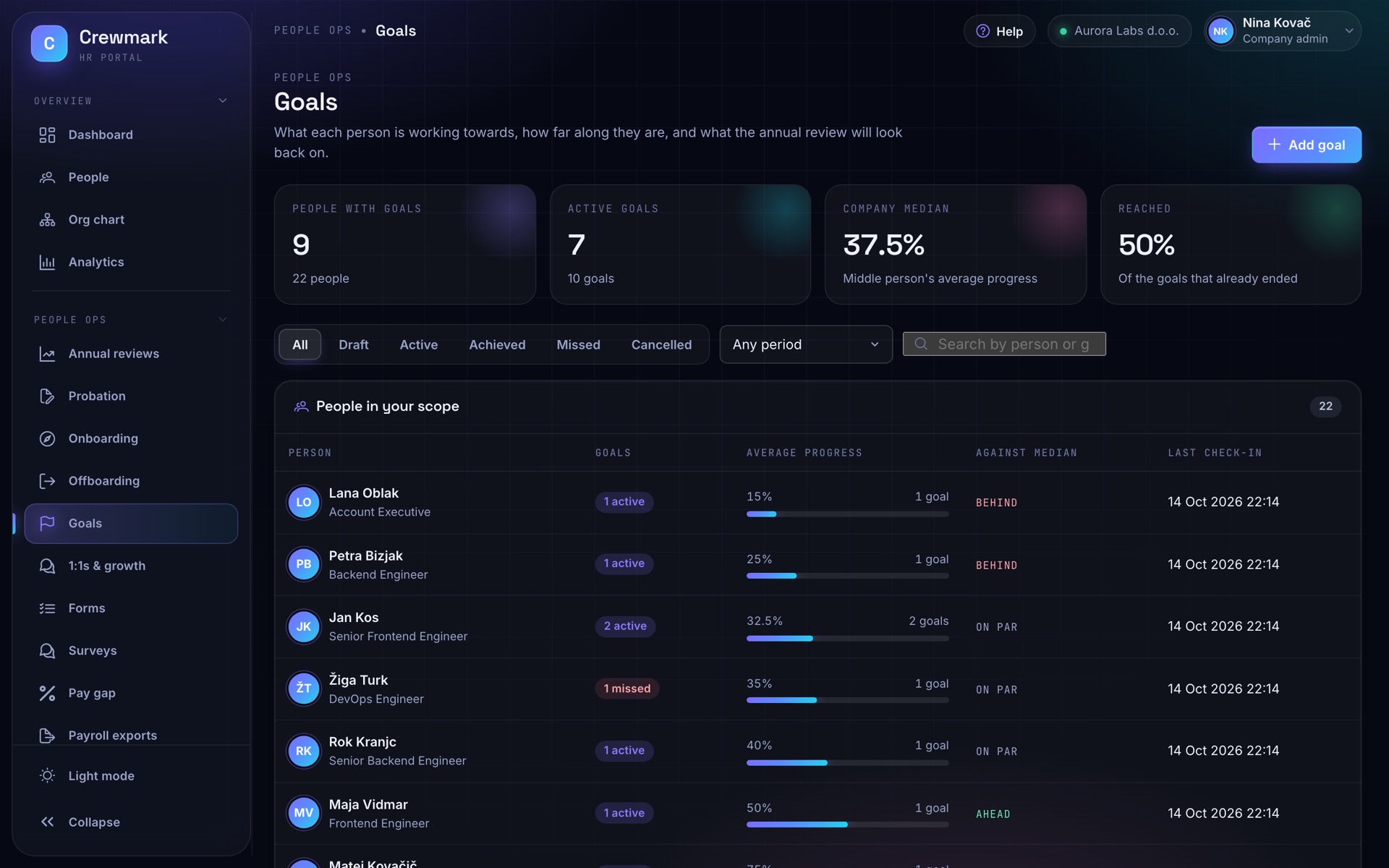Open Lana Oblak's goals row
The height and width of the screenshot is (868, 1389).
[x=817, y=502]
